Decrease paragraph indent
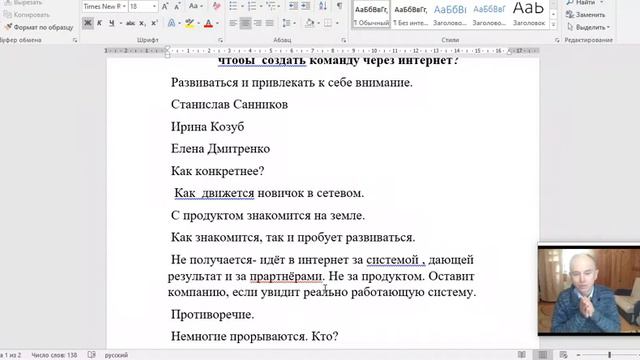The width and height of the screenshot is (640, 360). pos(293,6)
